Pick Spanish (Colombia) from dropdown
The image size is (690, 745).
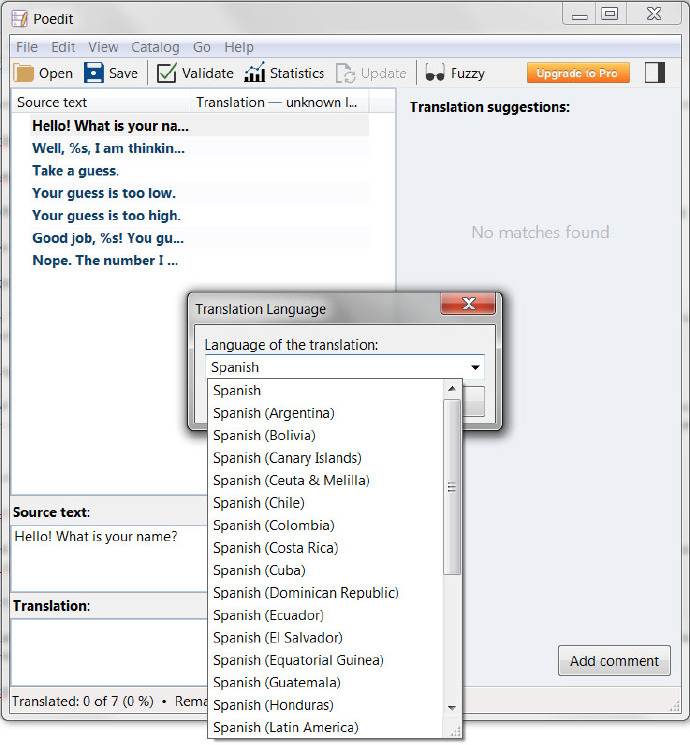pyautogui.click(x=326, y=525)
